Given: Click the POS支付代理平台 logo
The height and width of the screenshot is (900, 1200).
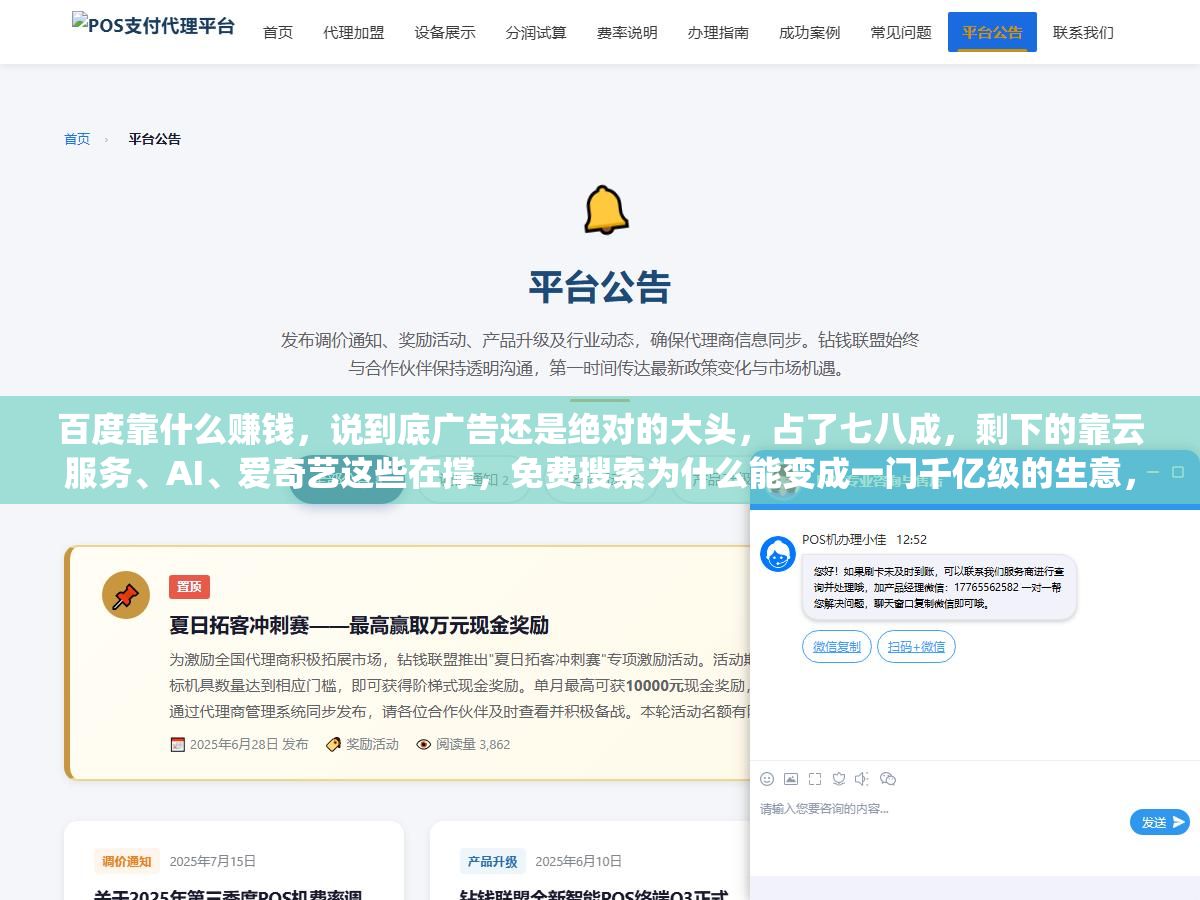Looking at the screenshot, I should 153,25.
